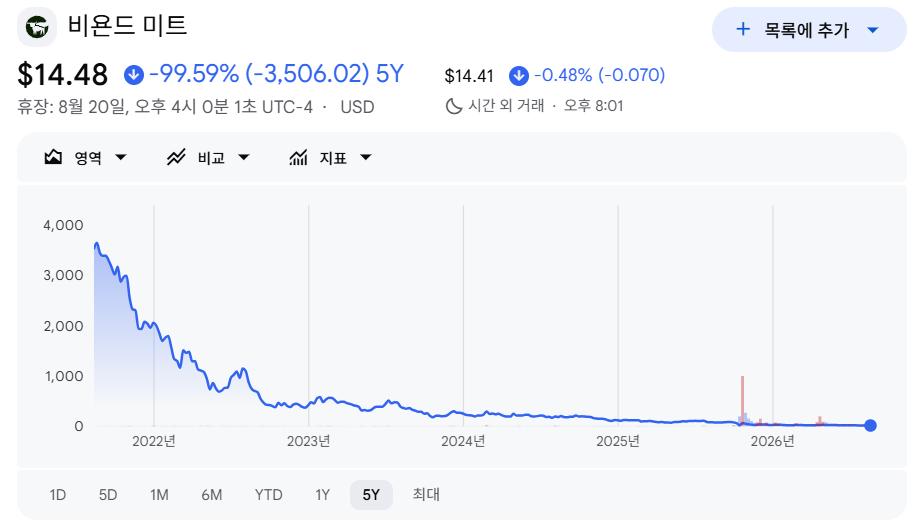Image resolution: width=918 pixels, height=528 pixels.
Task: Click the blue end-point marker on chart line
Action: click(870, 426)
